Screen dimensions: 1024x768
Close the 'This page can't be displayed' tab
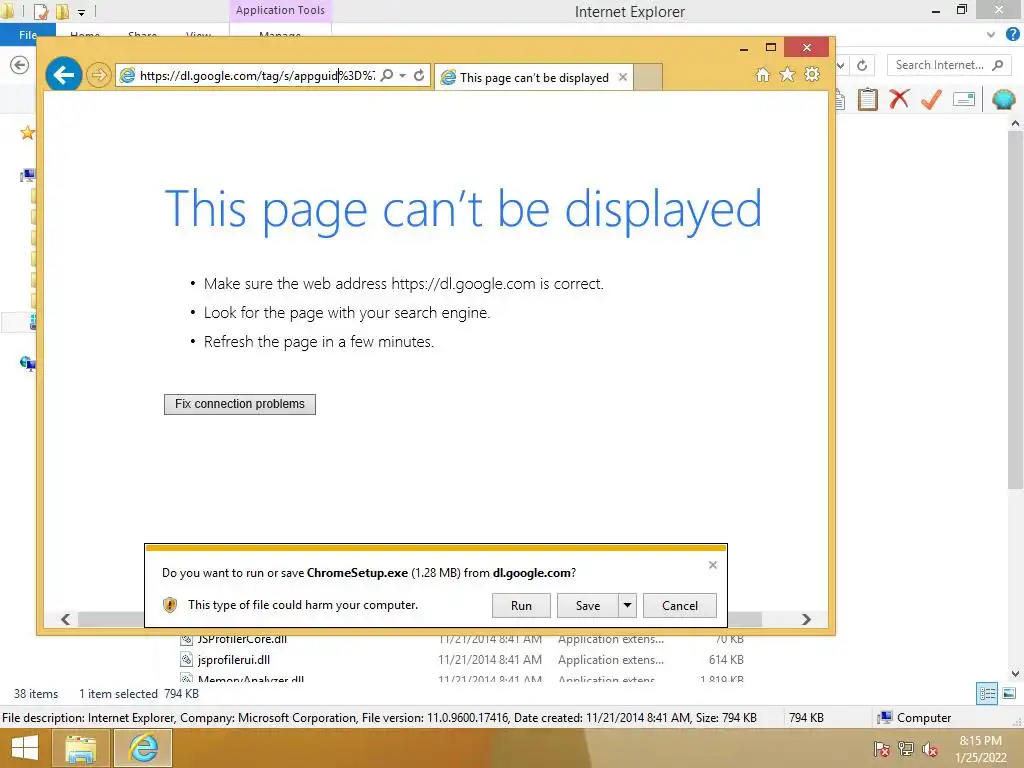tap(623, 77)
